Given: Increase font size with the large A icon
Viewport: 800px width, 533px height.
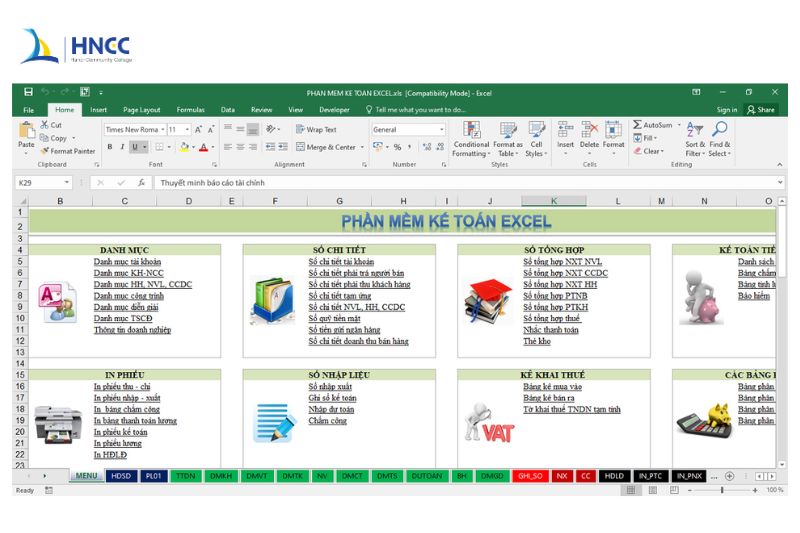Looking at the screenshot, I should [198, 130].
